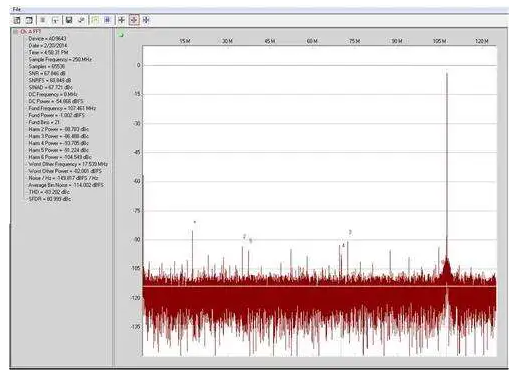
Task: Click the yellow-green graph toolbar icon
Action: click(95, 20)
